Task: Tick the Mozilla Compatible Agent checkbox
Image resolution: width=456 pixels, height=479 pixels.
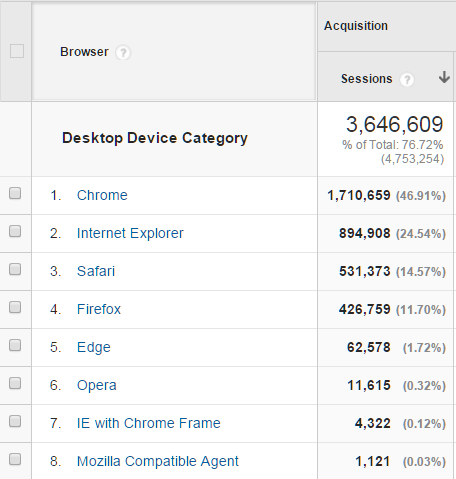Action: coord(15,459)
